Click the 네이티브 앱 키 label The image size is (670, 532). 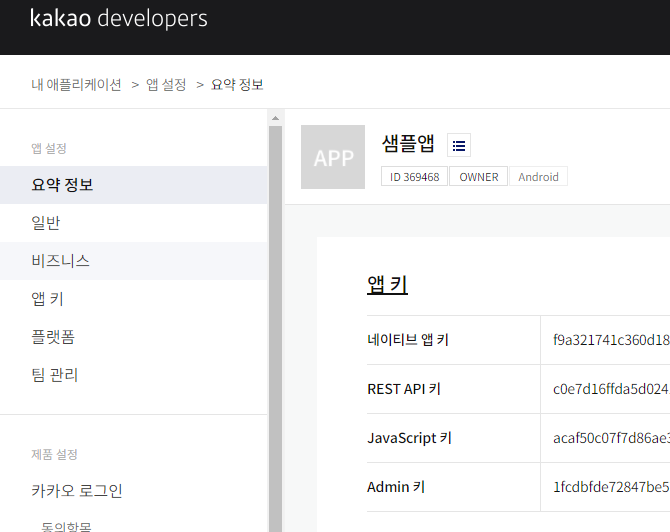coord(408,340)
